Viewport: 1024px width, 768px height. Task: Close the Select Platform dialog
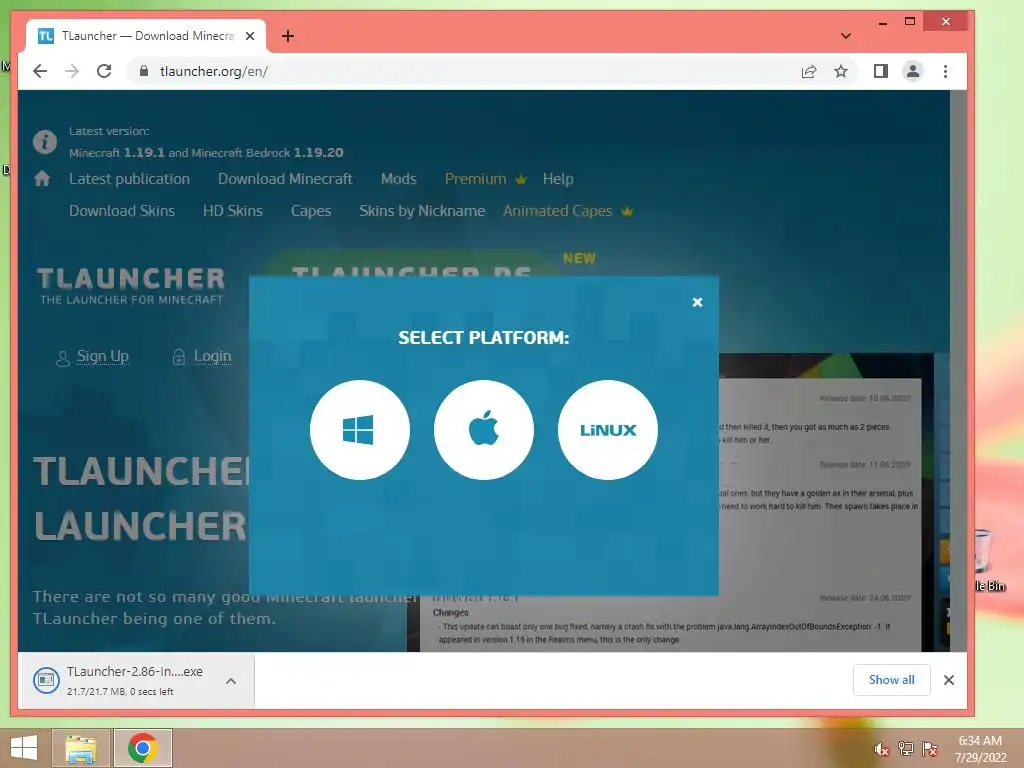tap(697, 302)
